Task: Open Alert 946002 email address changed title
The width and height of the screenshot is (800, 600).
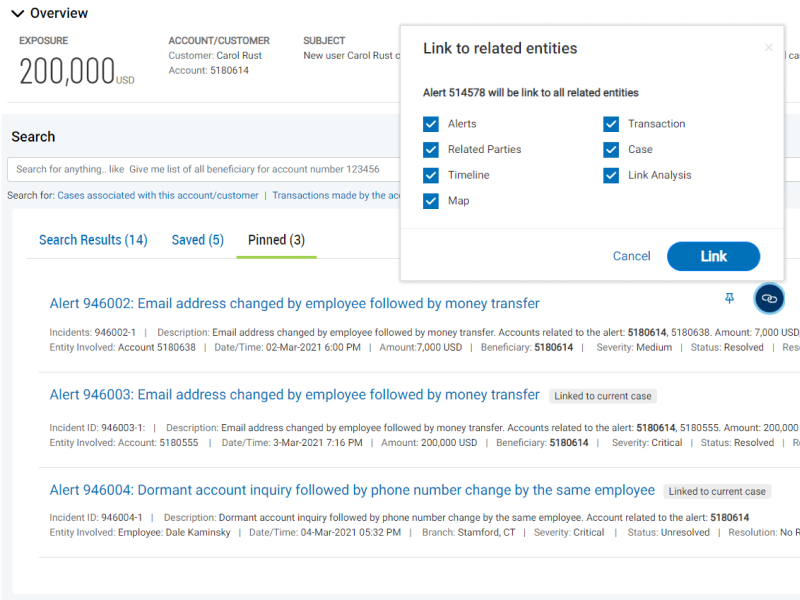Action: 294,304
